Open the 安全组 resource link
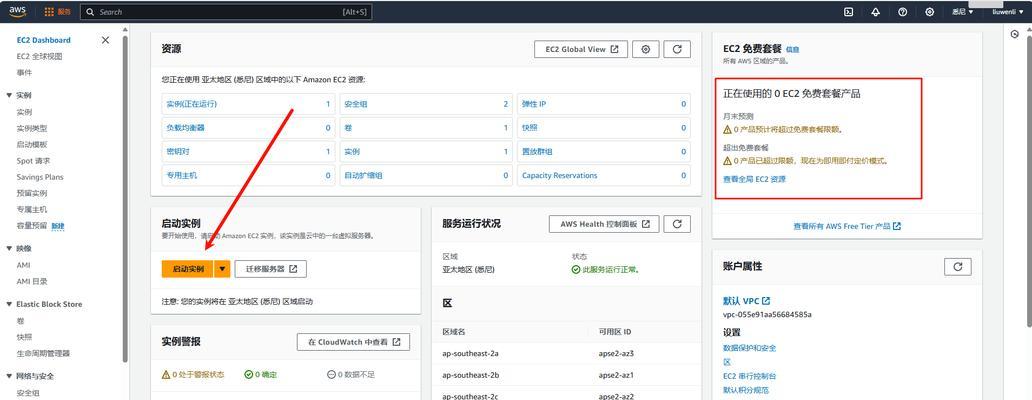The width and height of the screenshot is (1032, 400). click(x=356, y=104)
